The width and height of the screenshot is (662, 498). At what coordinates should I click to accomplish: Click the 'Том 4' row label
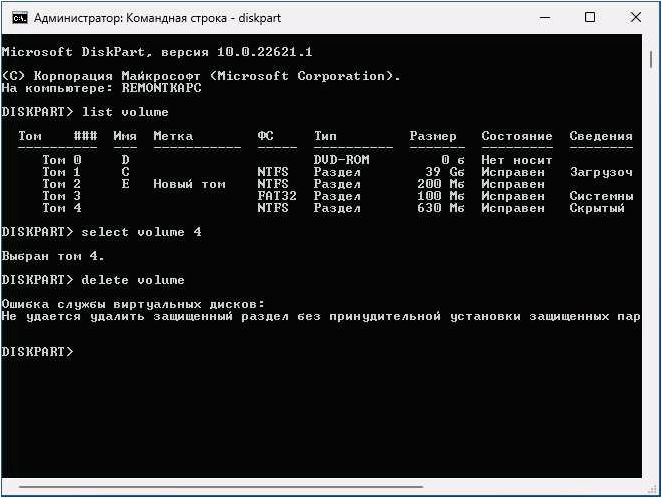tap(62, 208)
